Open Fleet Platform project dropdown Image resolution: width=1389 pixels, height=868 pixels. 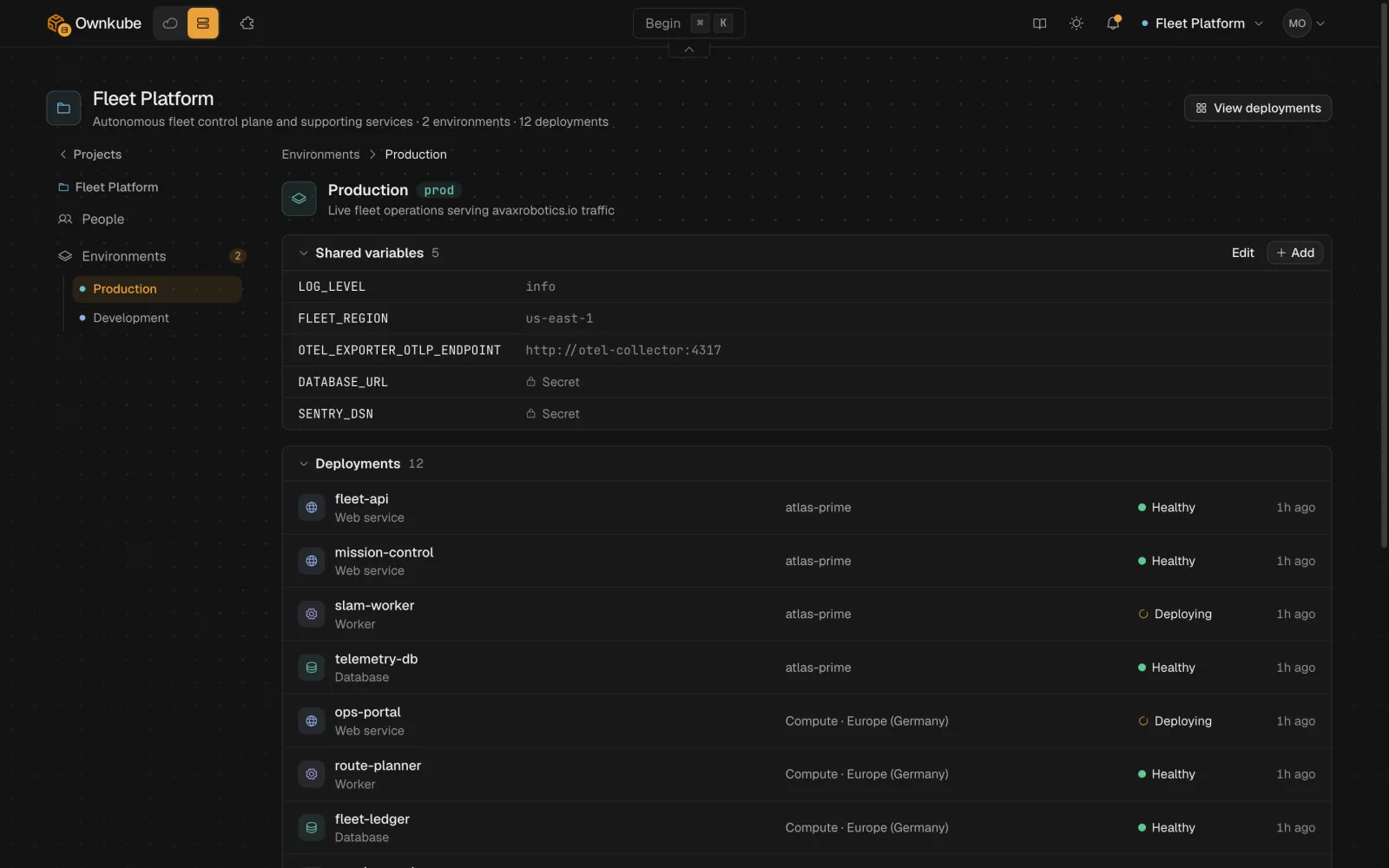pos(1202,23)
